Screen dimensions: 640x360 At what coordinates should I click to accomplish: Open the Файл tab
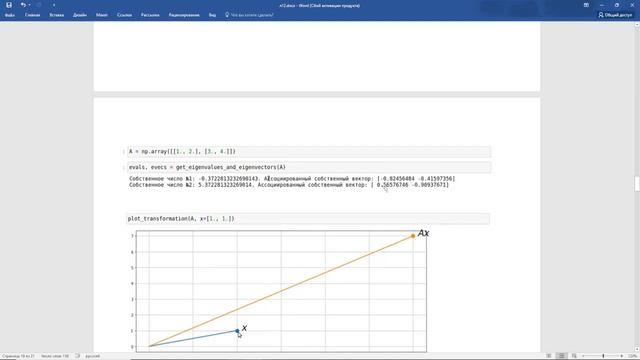[x=10, y=15]
